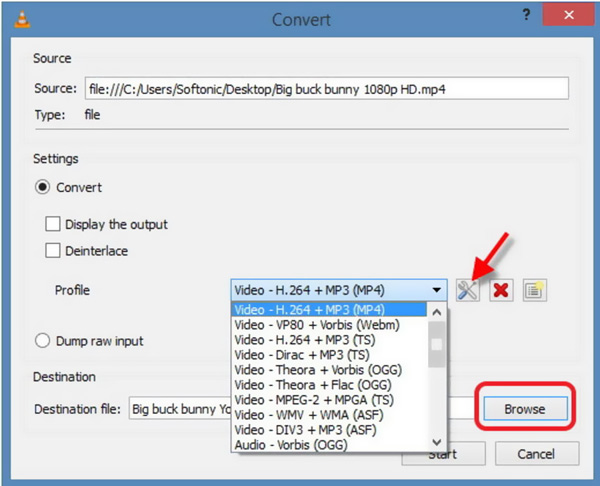Screen dimensions: 600x486
Task: Click the profile list scrollbar thumb
Action: [437, 344]
